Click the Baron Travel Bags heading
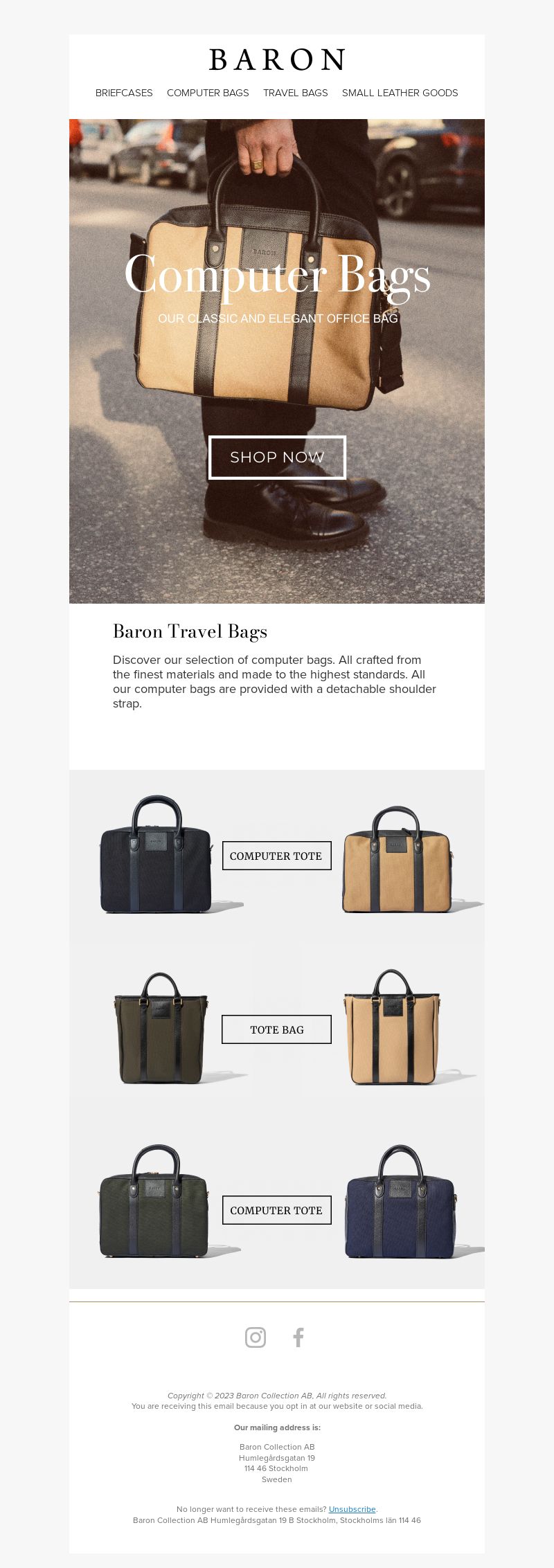 (x=190, y=631)
